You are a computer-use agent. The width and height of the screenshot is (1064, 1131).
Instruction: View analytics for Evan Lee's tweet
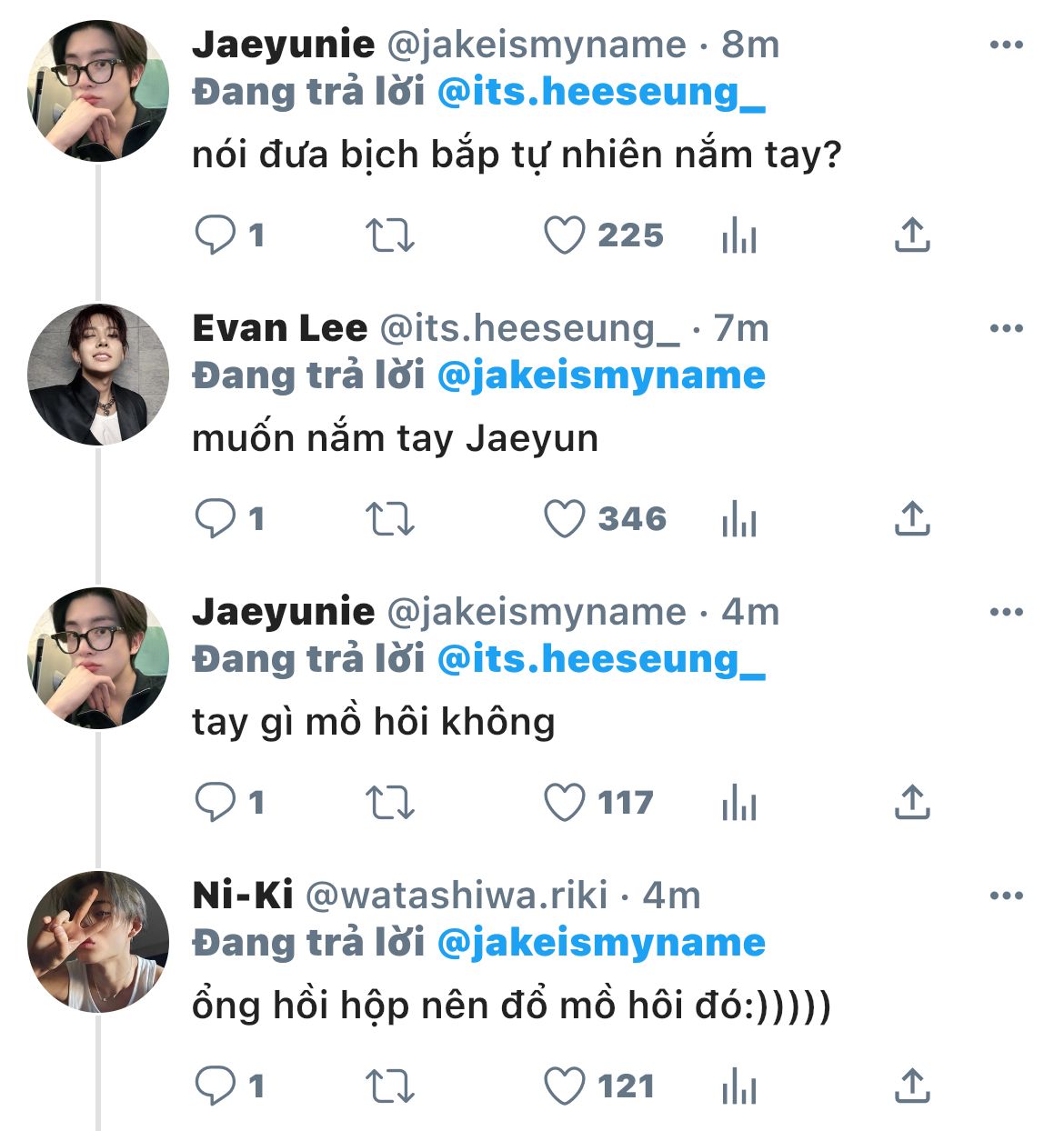(738, 519)
